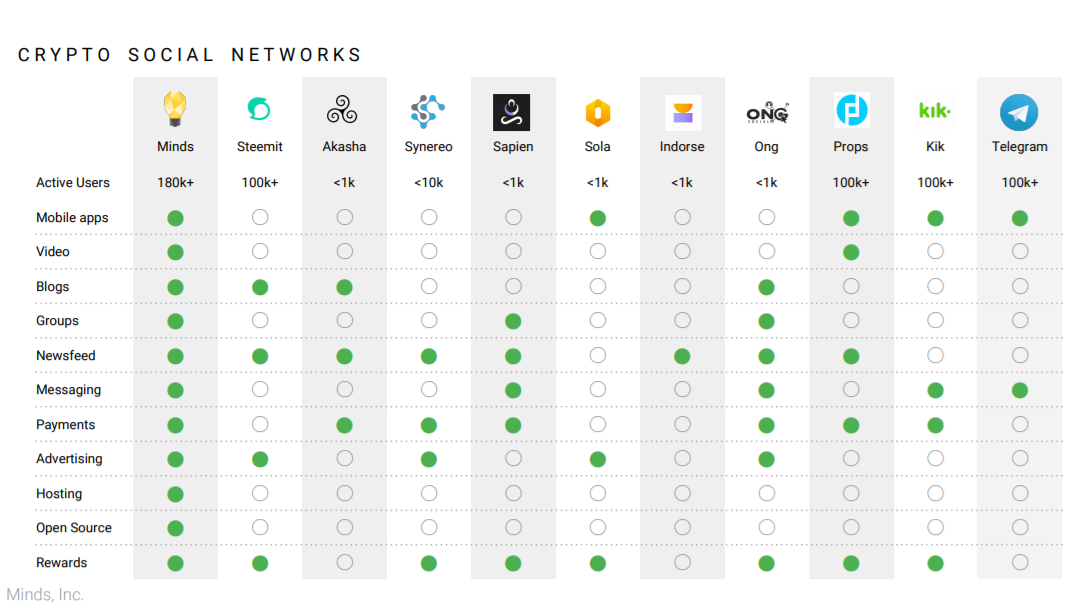Click the Props blue logo
The image size is (1069, 607).
point(852,110)
